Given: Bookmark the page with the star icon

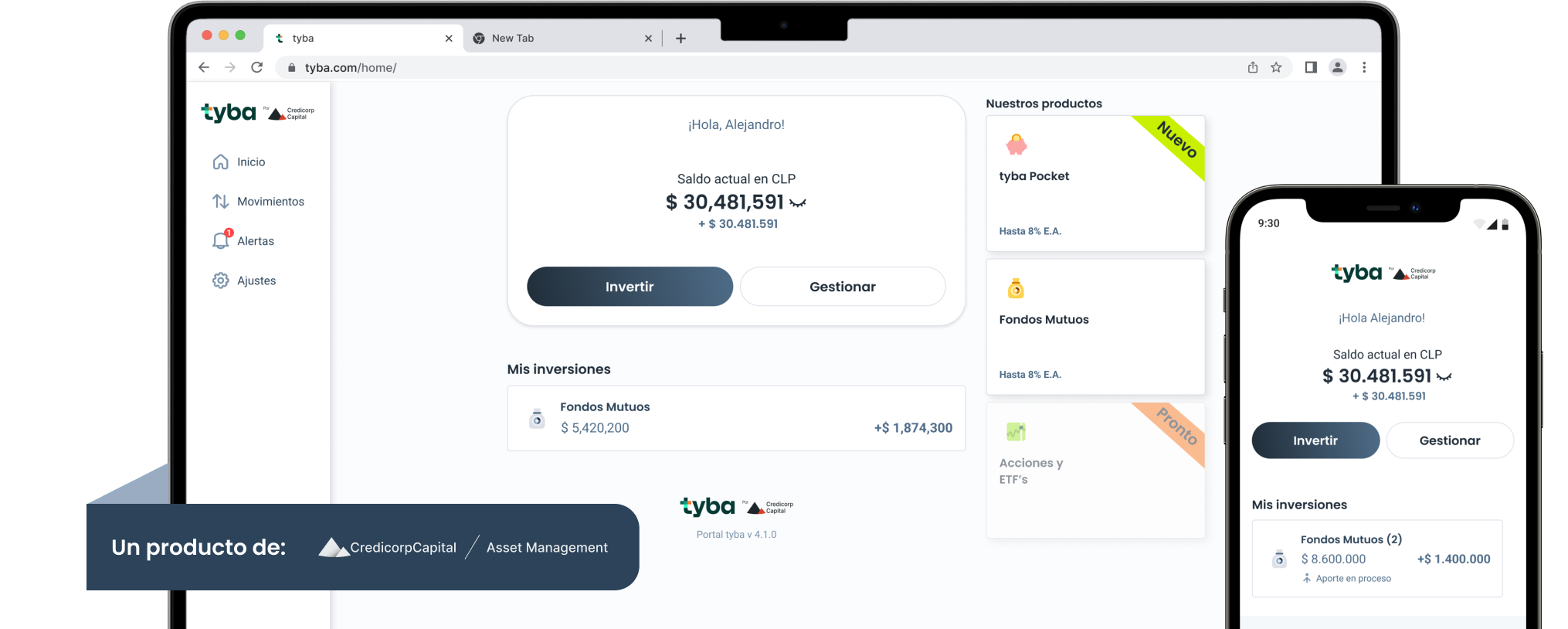Looking at the screenshot, I should [1276, 67].
